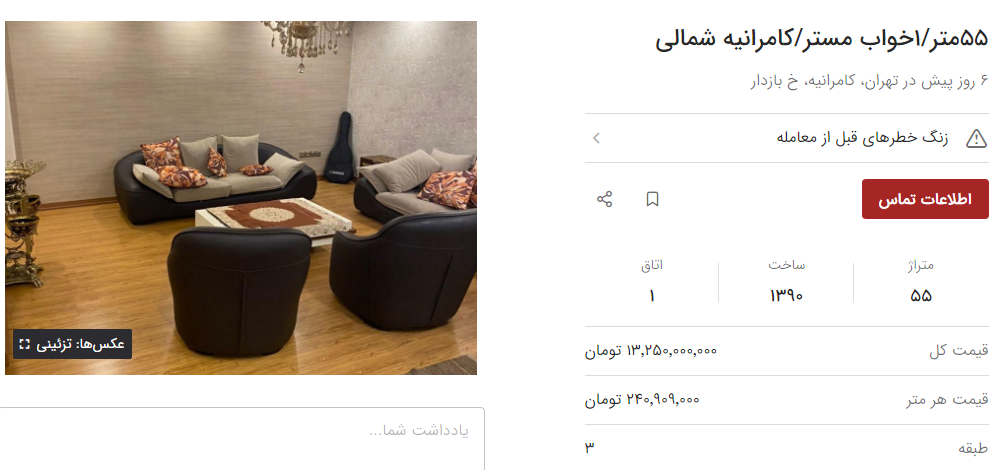Bookmark this listing with the bookmark icon
The width and height of the screenshot is (999, 470).
(x=652, y=199)
